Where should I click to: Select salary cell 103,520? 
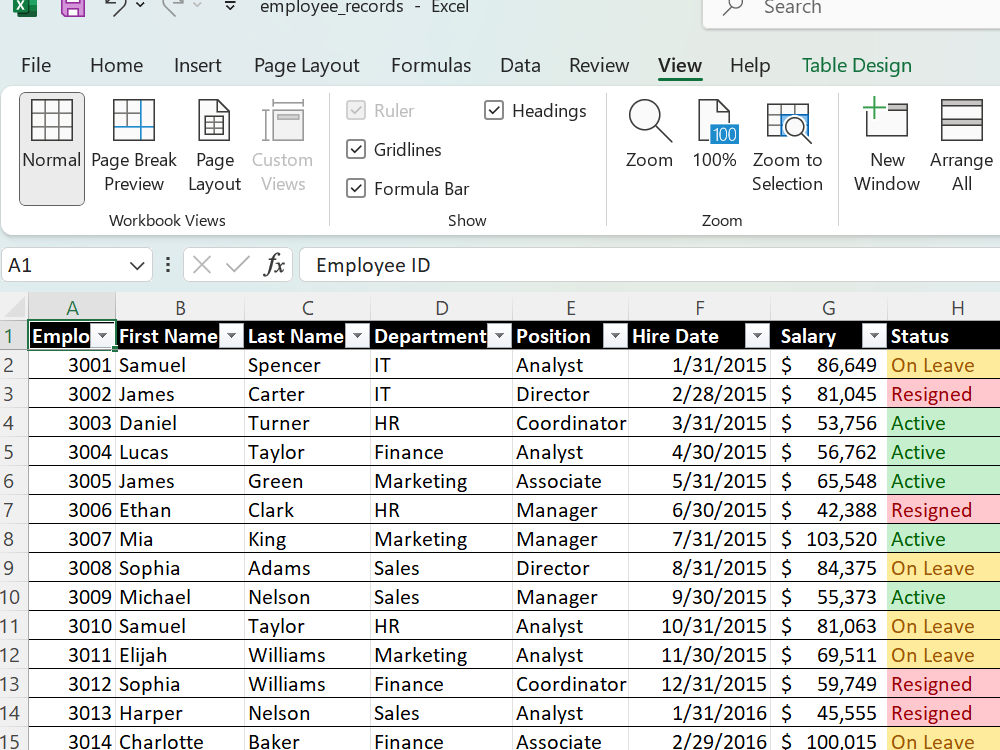828,539
